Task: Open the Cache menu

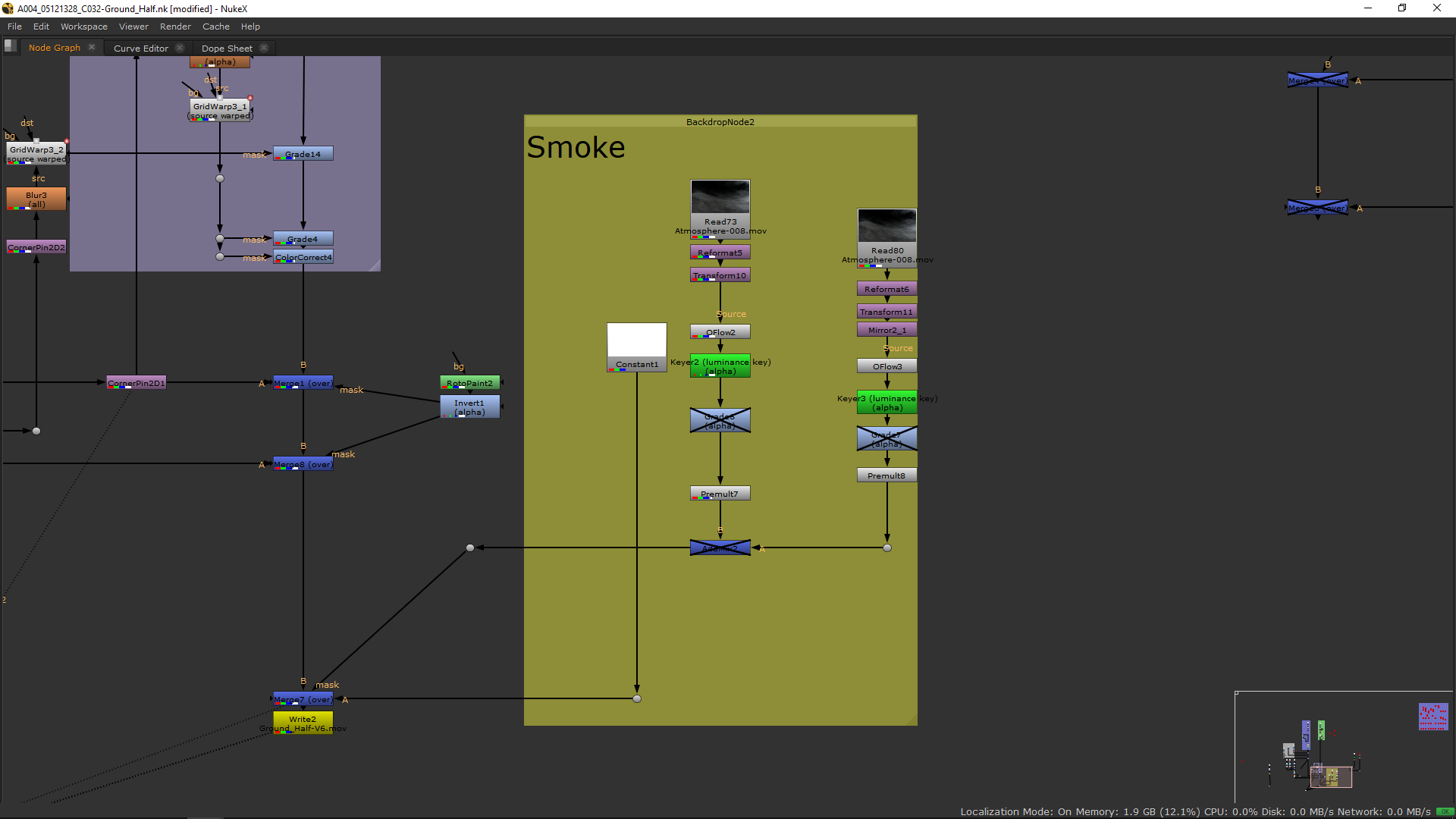Action: [x=215, y=27]
